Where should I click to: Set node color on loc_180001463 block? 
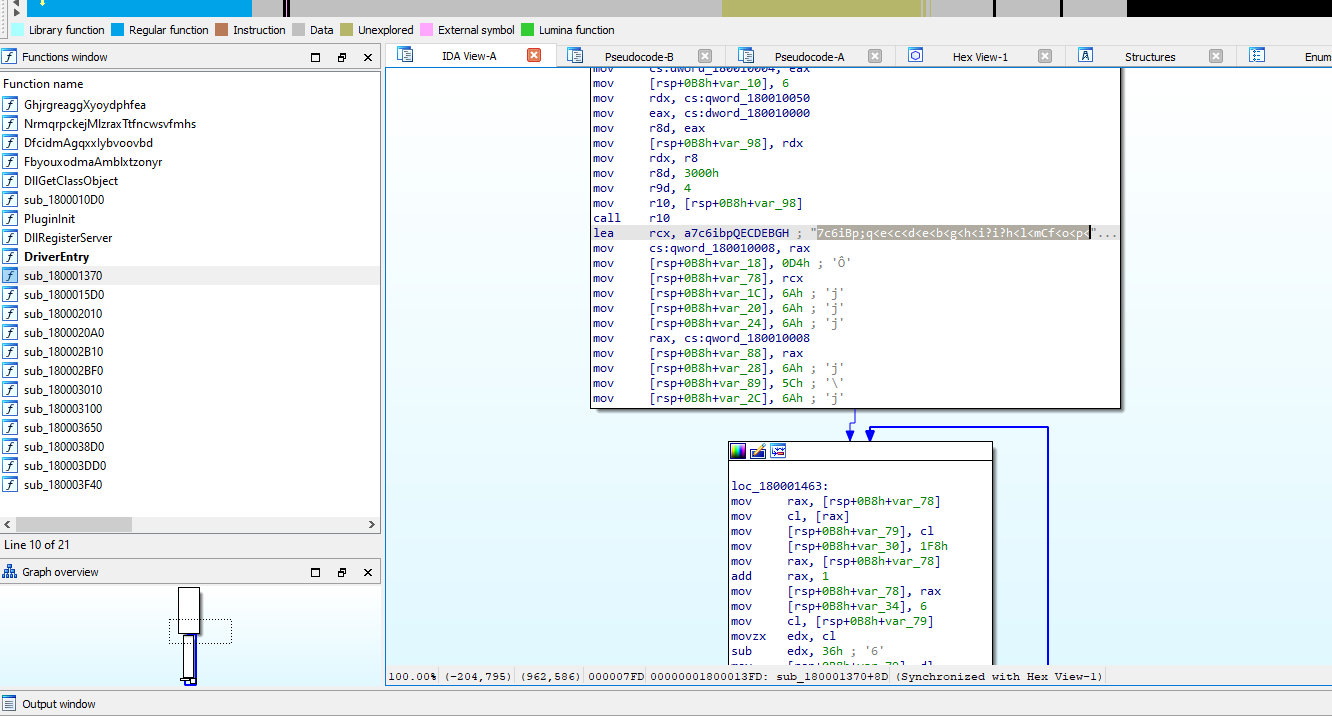(x=738, y=451)
